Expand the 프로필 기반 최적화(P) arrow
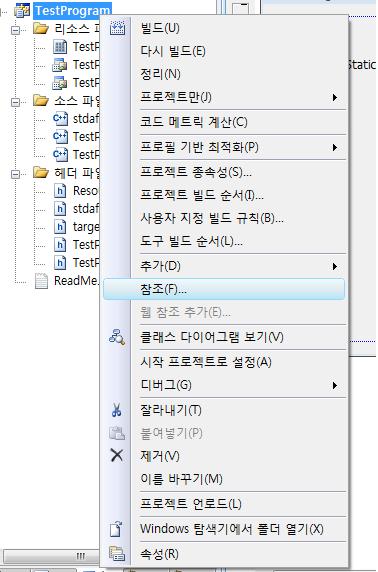The image size is (378, 572). [x=334, y=147]
